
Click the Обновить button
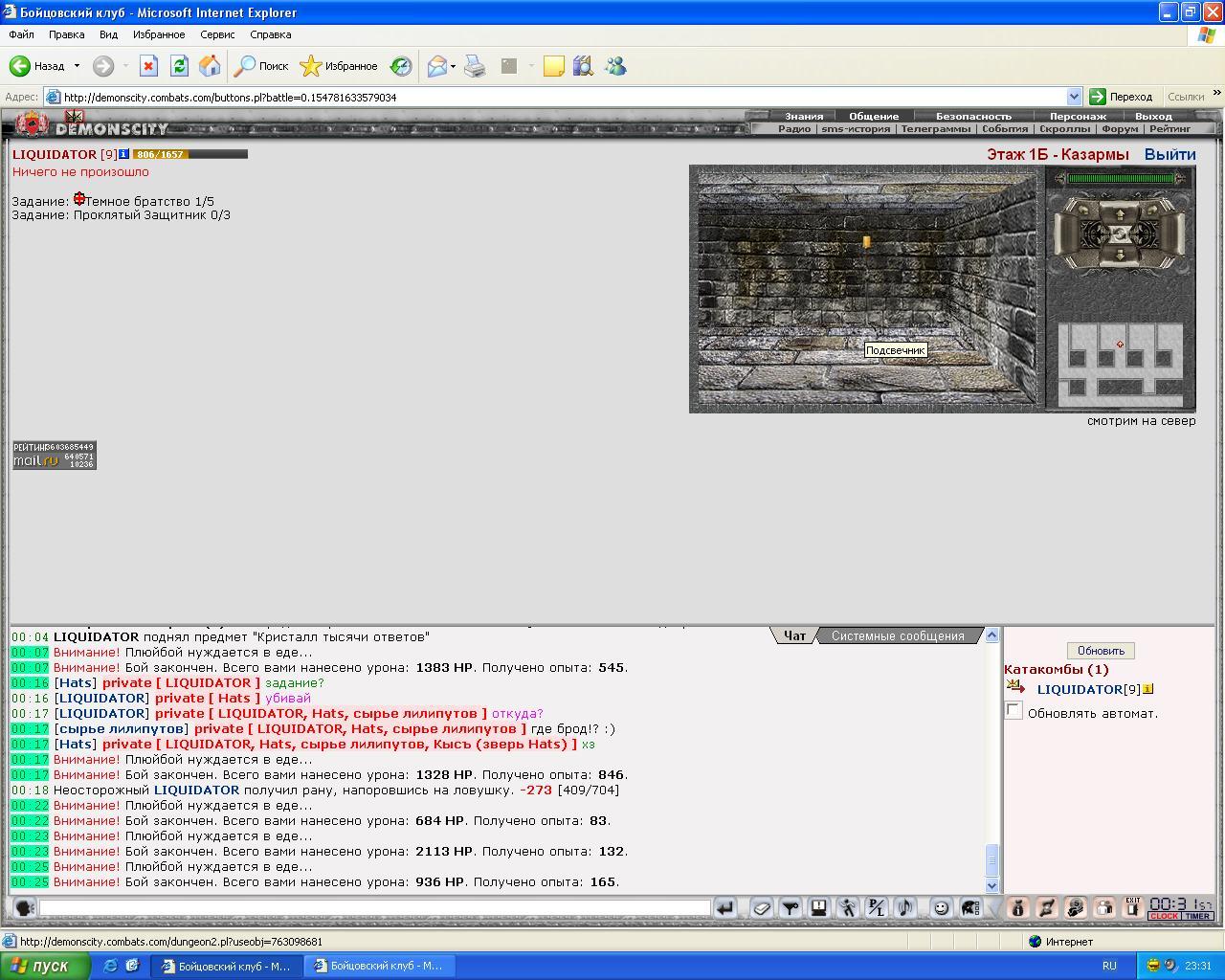tap(1101, 651)
